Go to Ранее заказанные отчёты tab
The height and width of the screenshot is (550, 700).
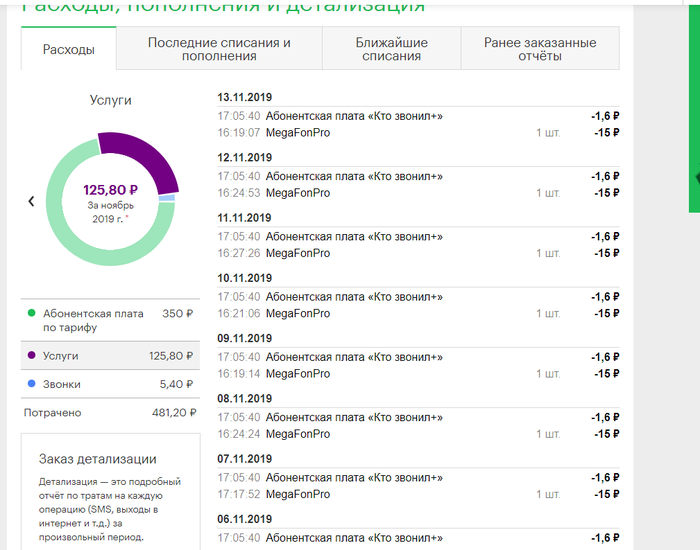coord(539,49)
